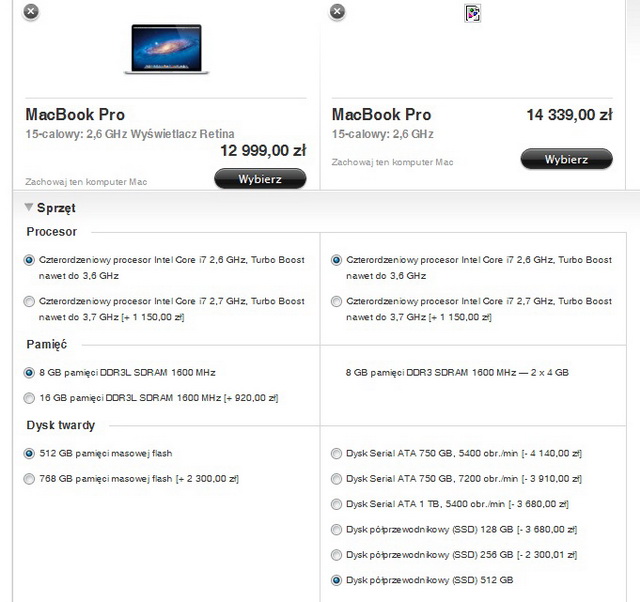Choose the SSD 128 GB option
640x602 pixels.
336,529
